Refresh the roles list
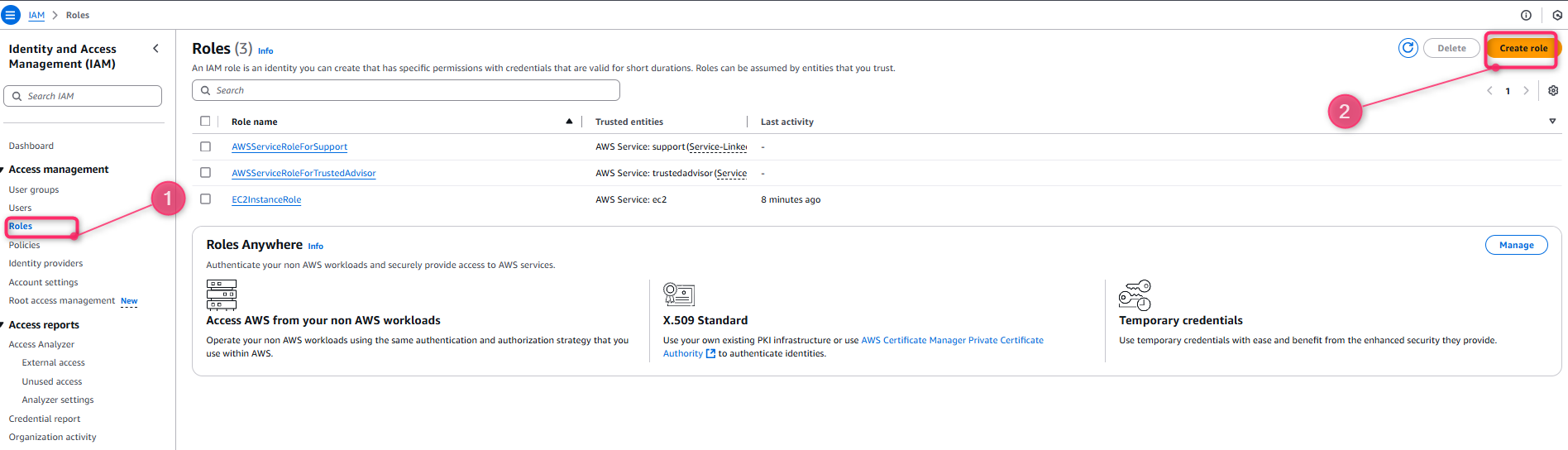 pyautogui.click(x=1408, y=48)
